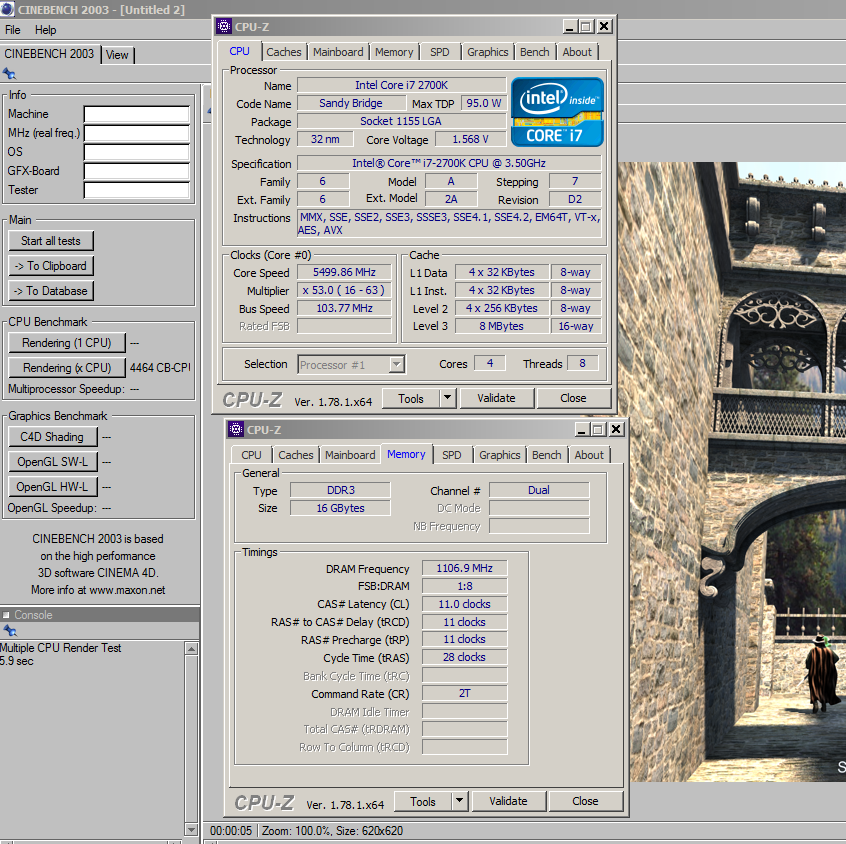Viewport: 846px width, 844px height.
Task: Open About tab in lower CPU-Z window
Action: [x=589, y=455]
